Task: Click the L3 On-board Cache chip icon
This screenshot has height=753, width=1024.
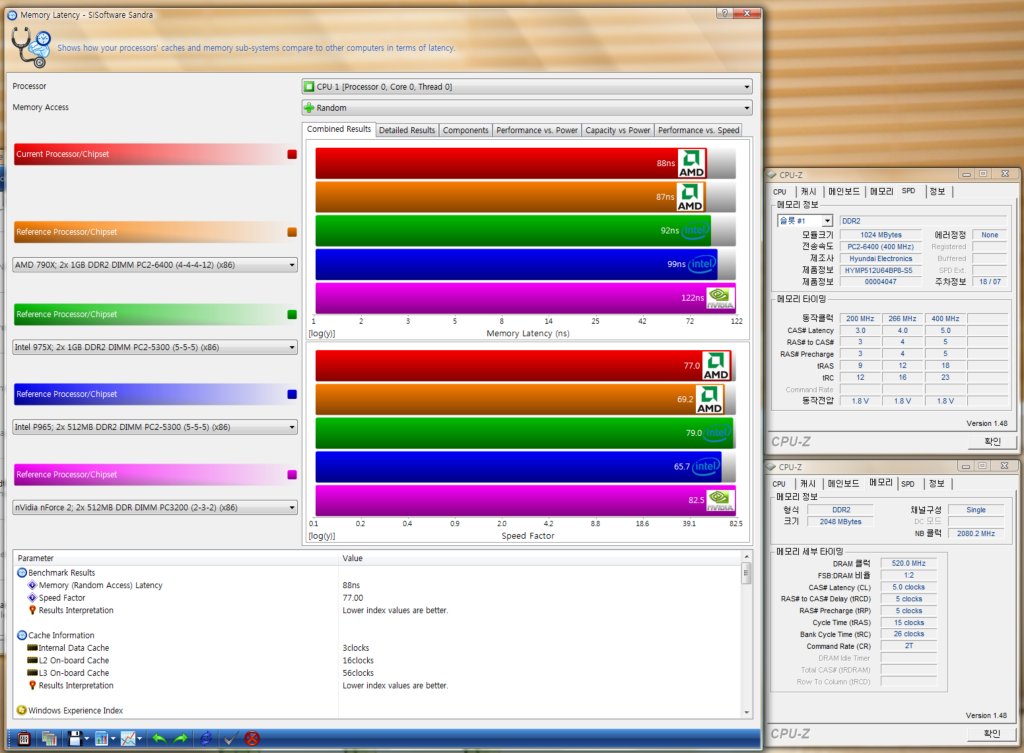Action: coord(32,673)
